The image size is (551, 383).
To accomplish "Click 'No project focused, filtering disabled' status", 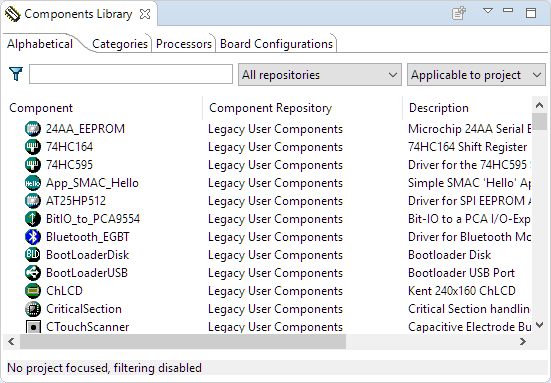I will [x=104, y=368].
